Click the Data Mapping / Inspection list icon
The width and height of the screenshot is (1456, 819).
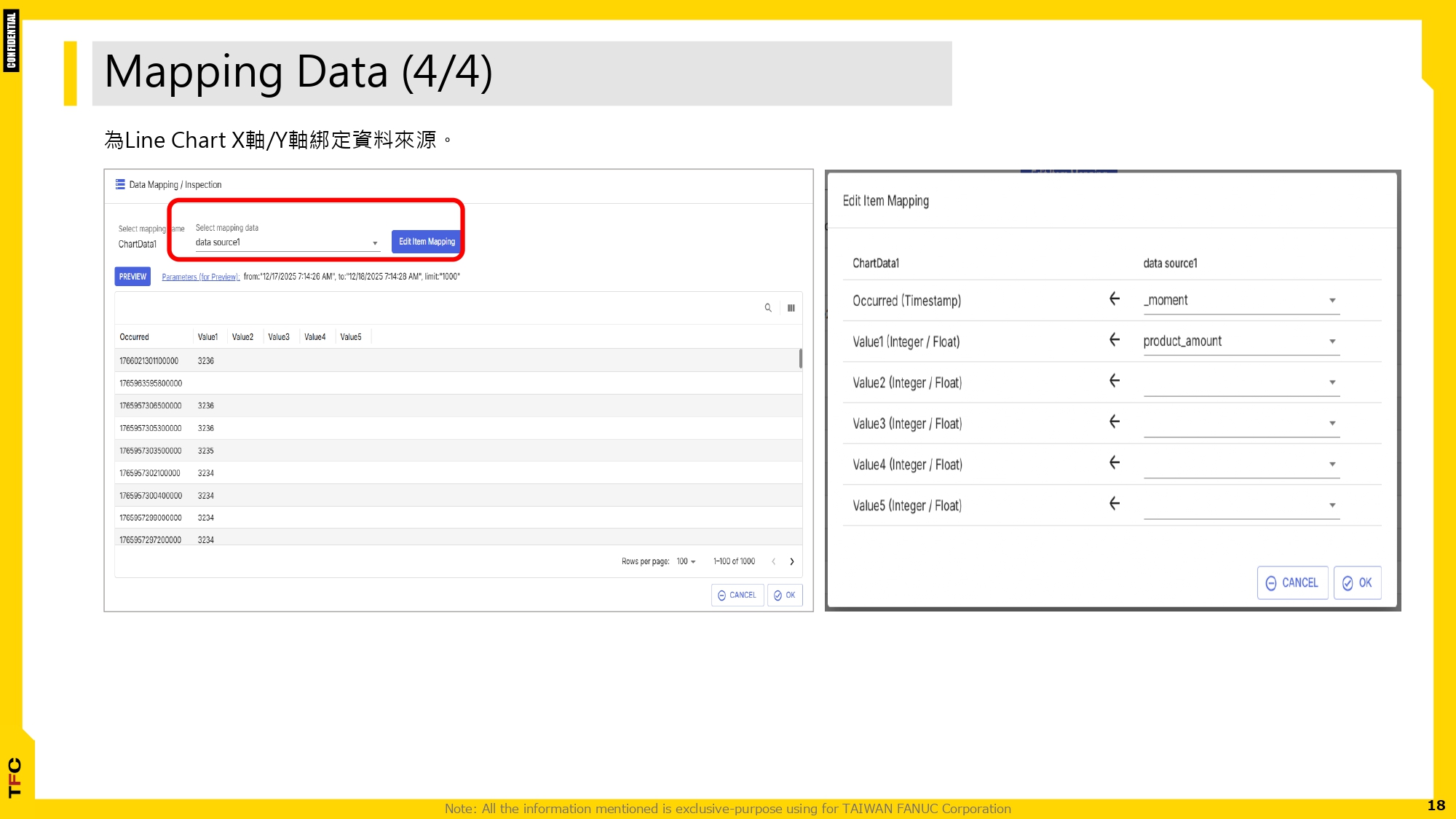(119, 185)
